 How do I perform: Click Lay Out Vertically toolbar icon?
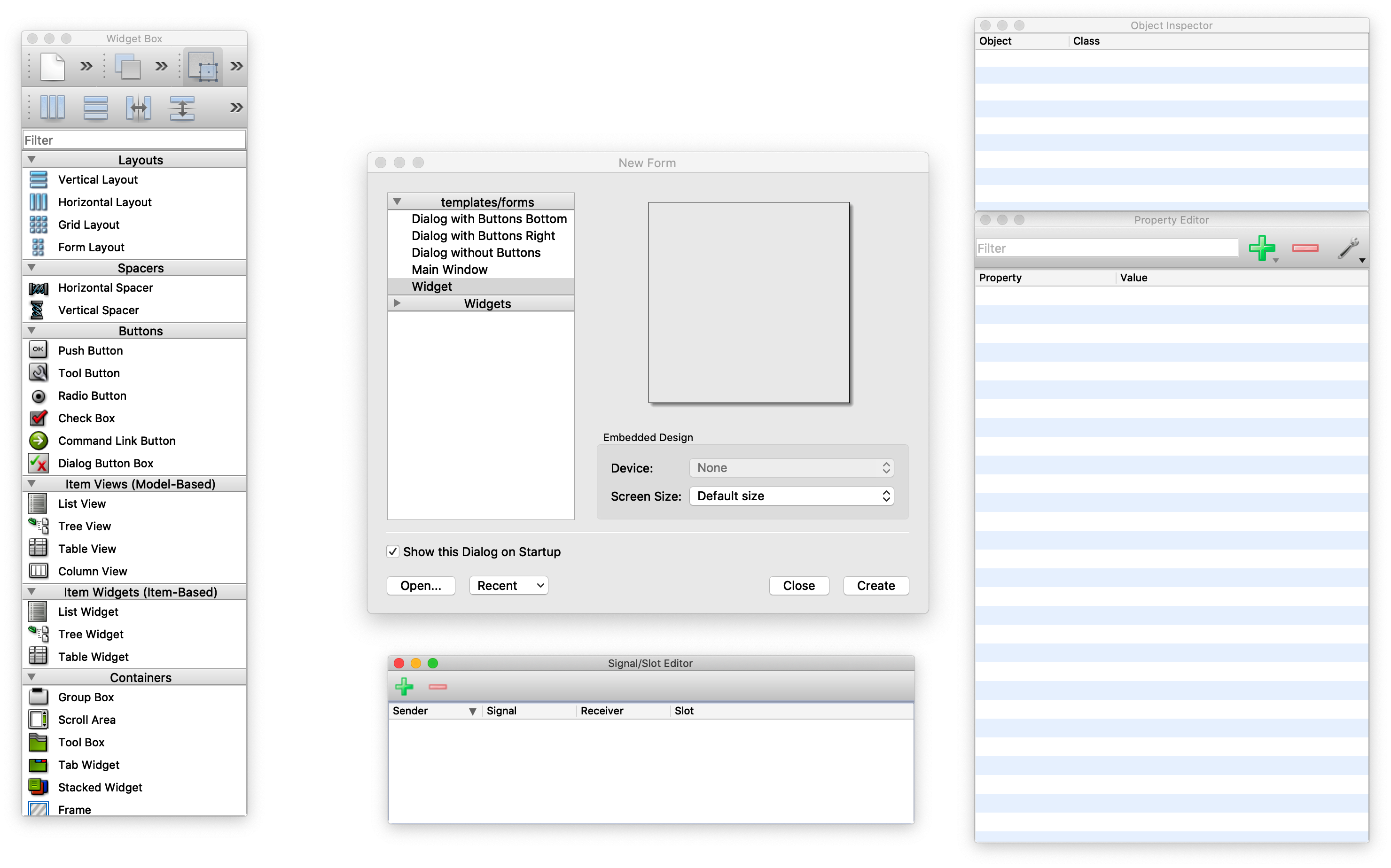[x=95, y=108]
